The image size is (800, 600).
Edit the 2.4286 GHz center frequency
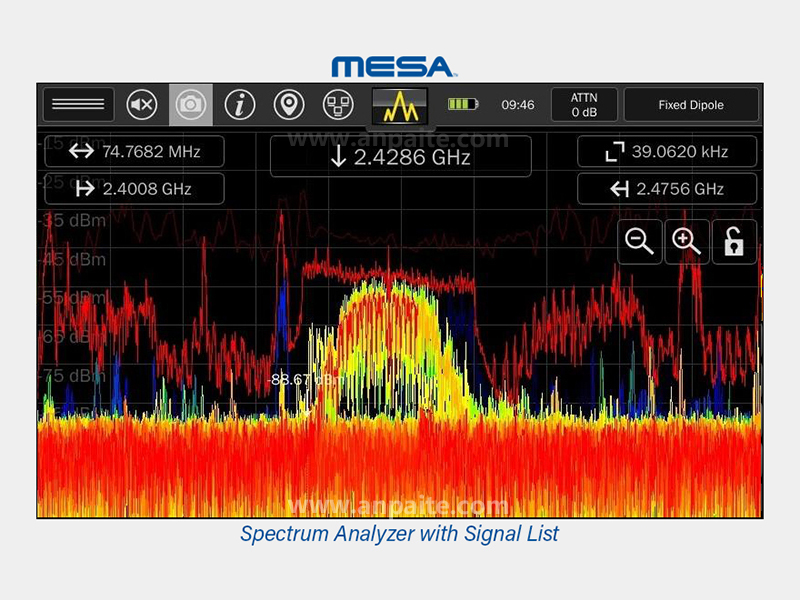click(x=400, y=157)
